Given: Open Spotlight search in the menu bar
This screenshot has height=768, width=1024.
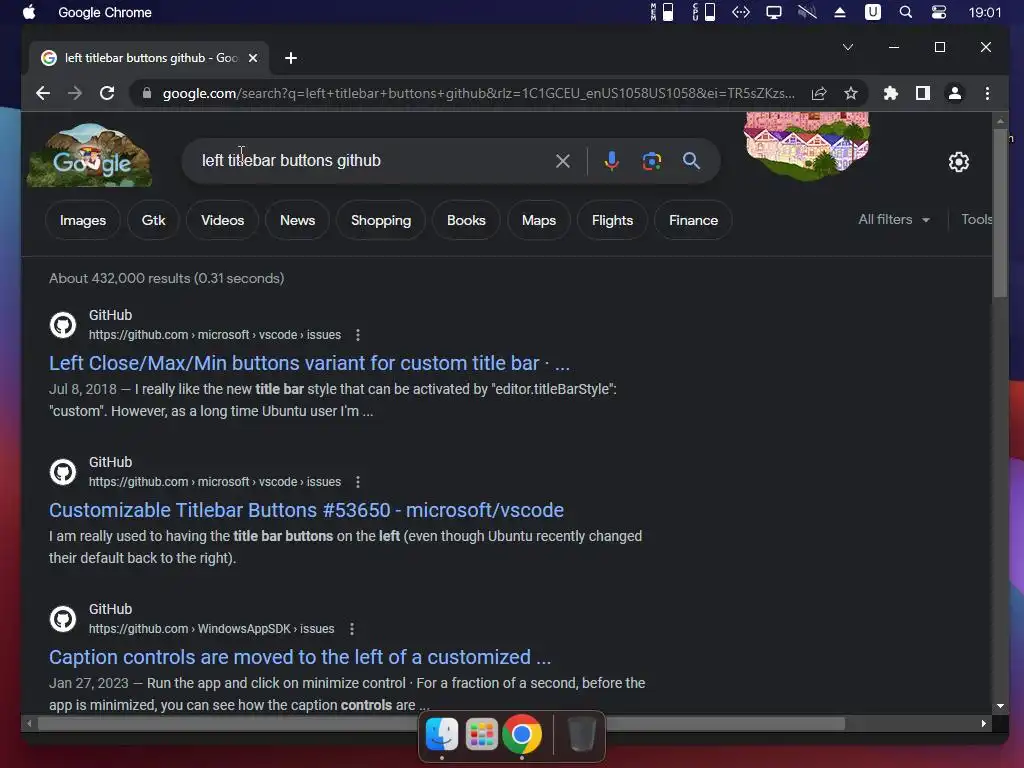Looking at the screenshot, I should tap(906, 12).
